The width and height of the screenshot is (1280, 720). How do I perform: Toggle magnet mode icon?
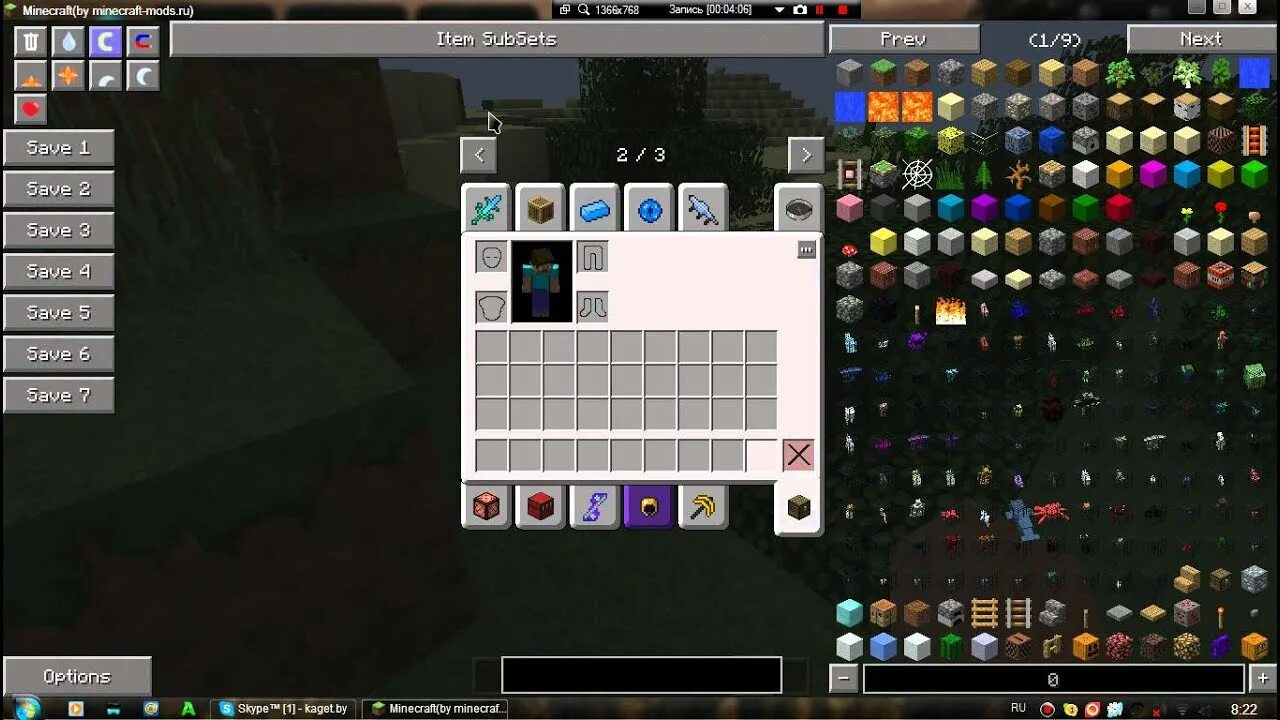pyautogui.click(x=143, y=41)
